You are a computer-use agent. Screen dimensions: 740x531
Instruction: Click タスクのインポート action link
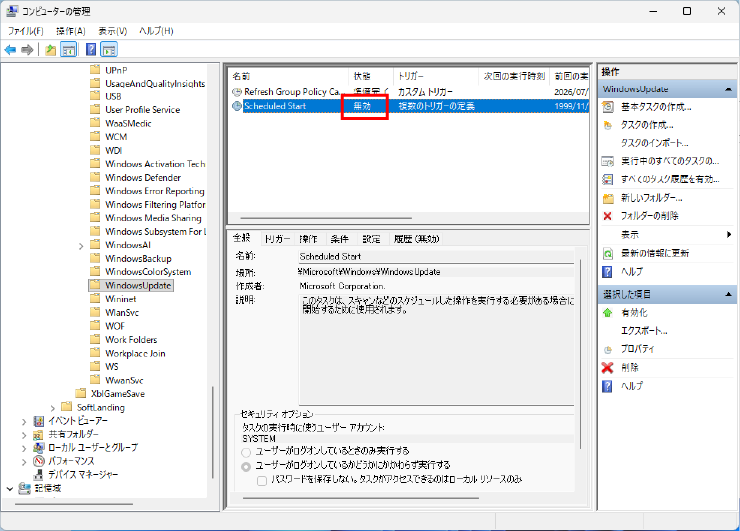coord(655,143)
